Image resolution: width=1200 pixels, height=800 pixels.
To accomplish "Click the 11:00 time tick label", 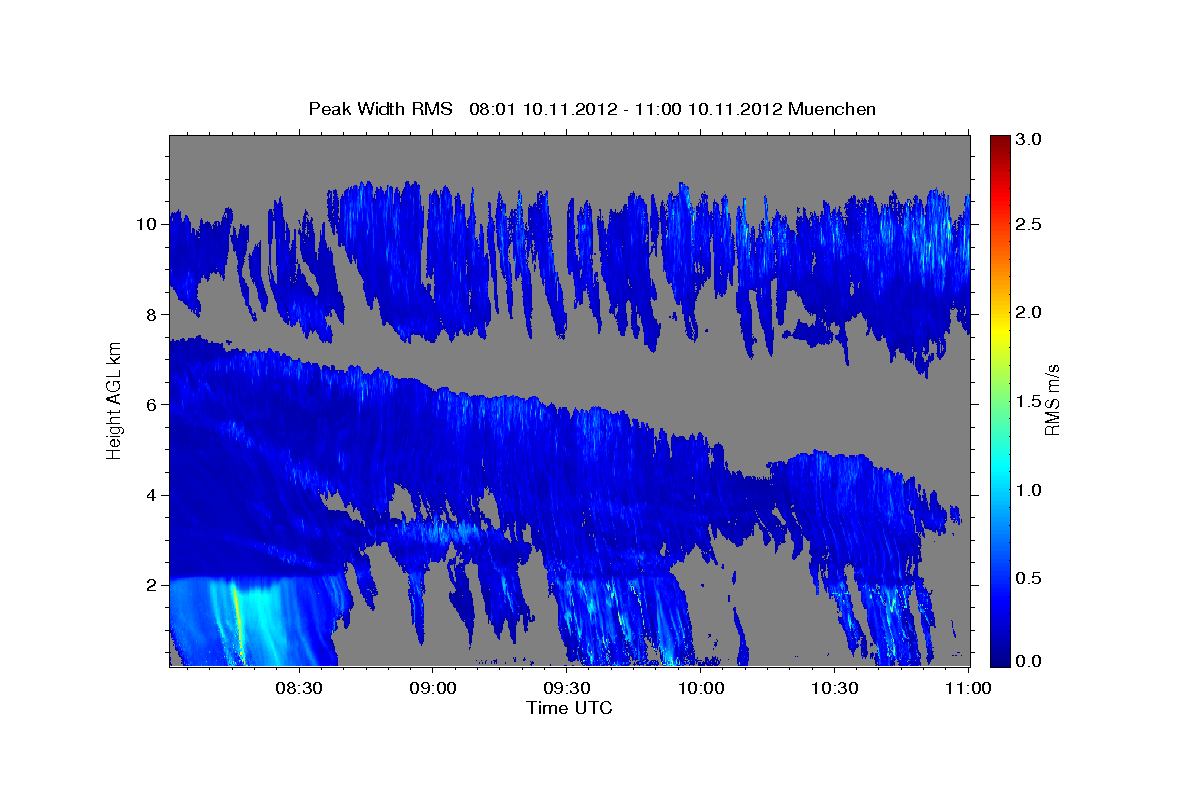I will (966, 689).
